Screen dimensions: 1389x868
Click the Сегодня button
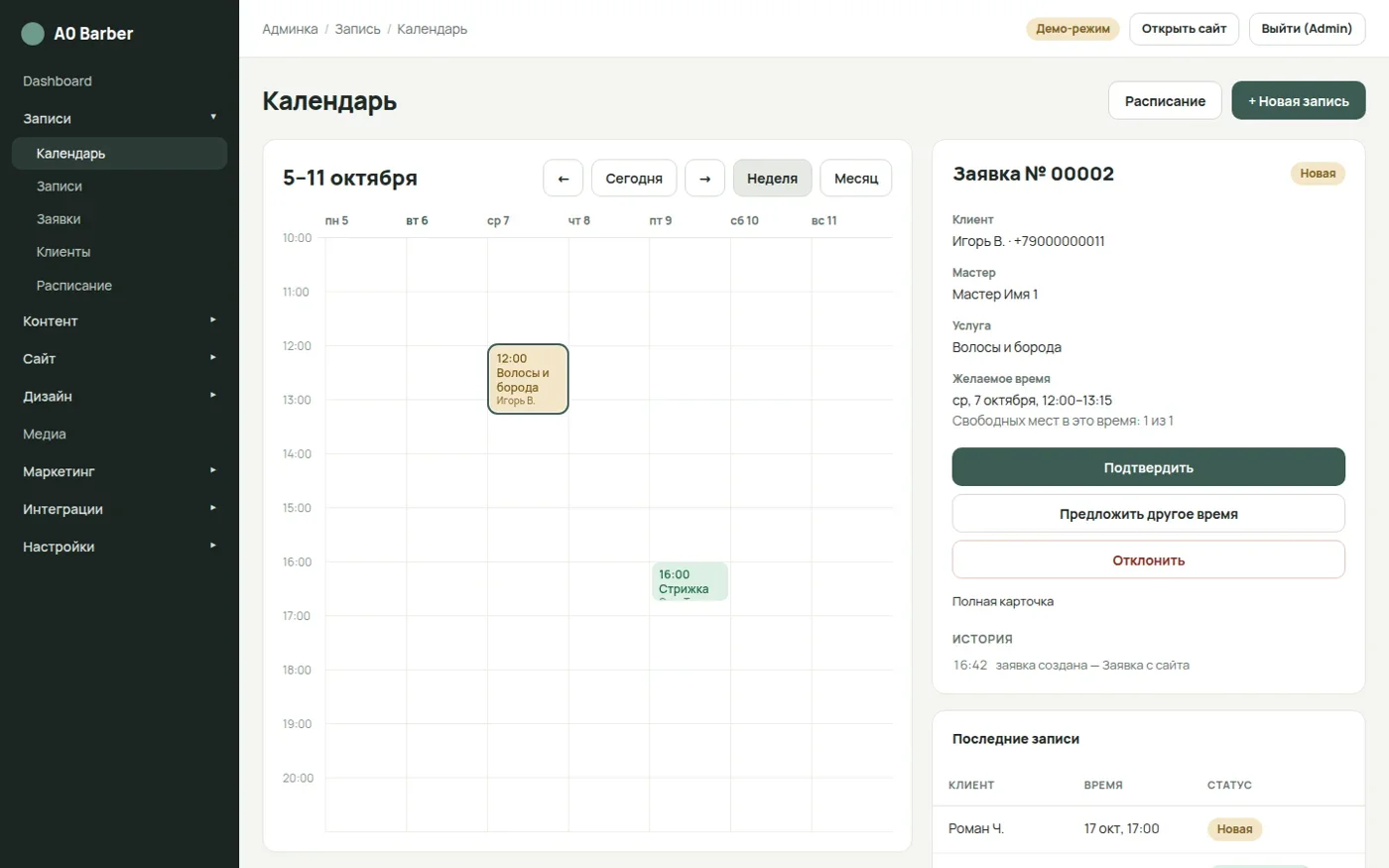coord(634,179)
